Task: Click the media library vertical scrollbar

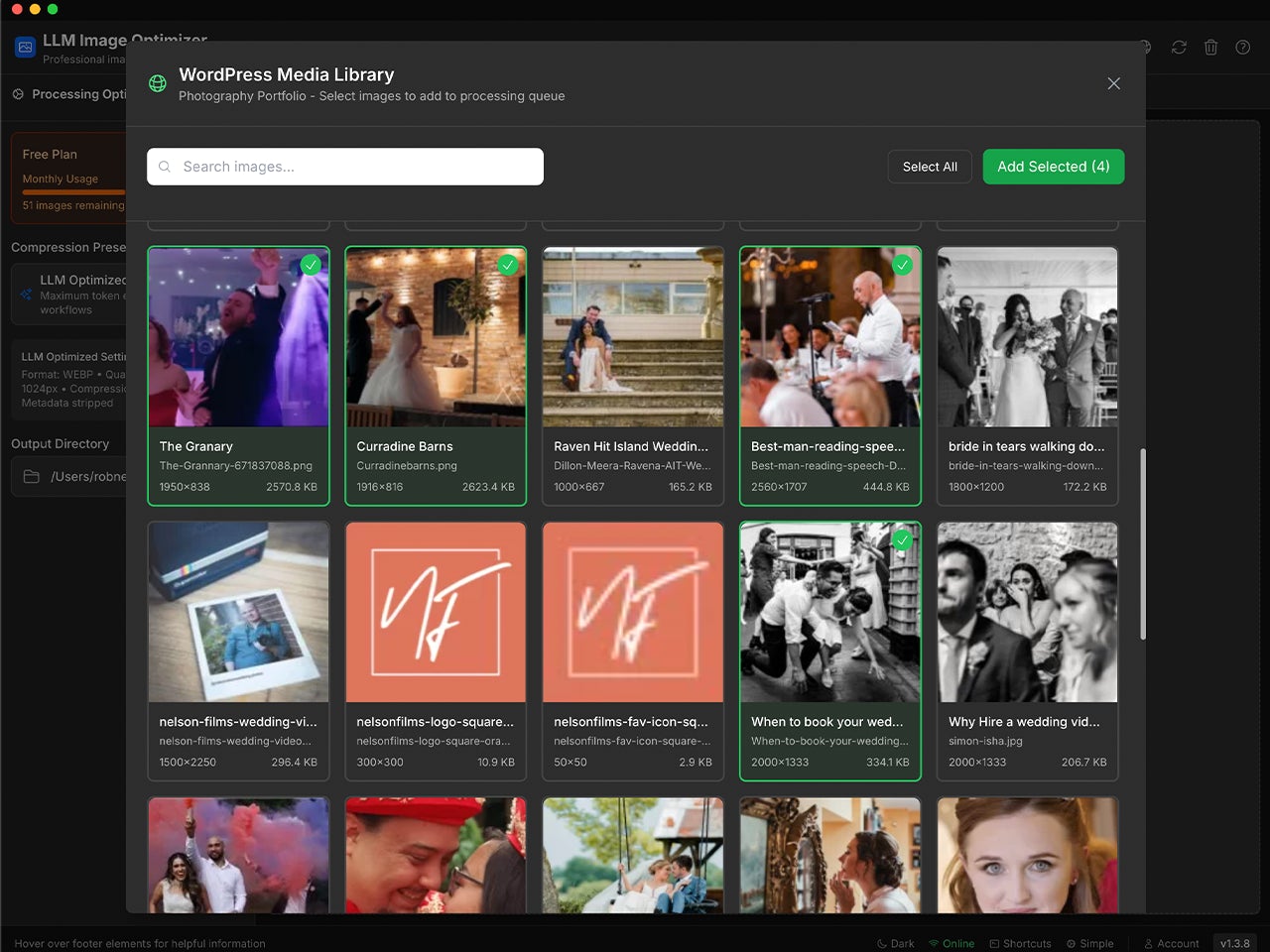Action: (x=1143, y=543)
